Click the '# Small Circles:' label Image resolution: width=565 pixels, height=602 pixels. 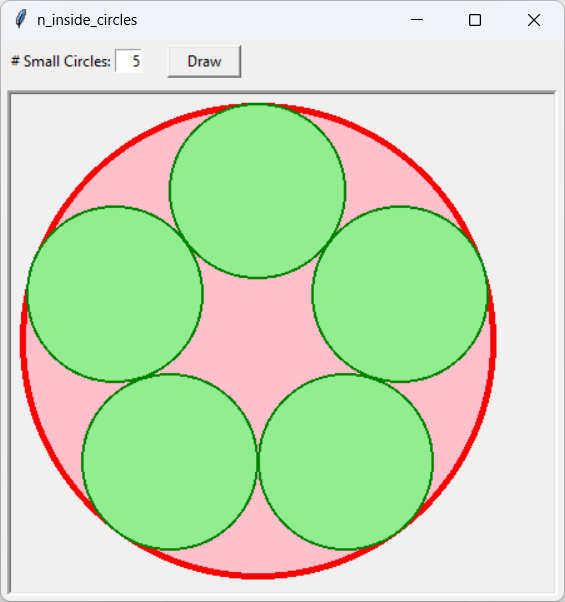[61, 61]
